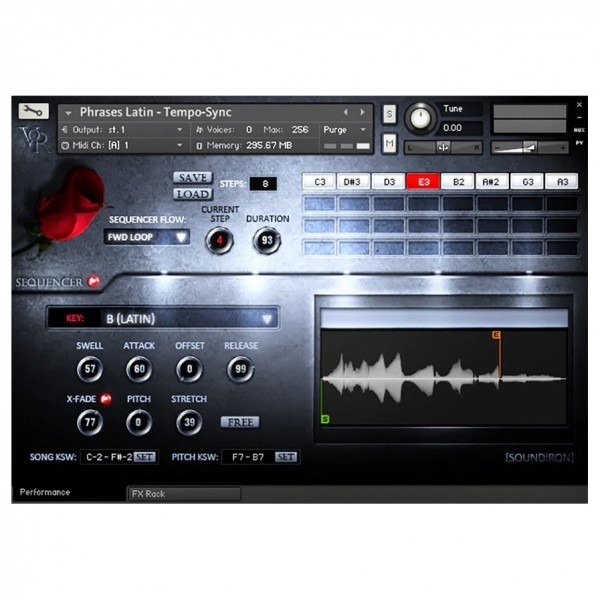
Task: Close the instrument with X icon
Action: tap(579, 104)
